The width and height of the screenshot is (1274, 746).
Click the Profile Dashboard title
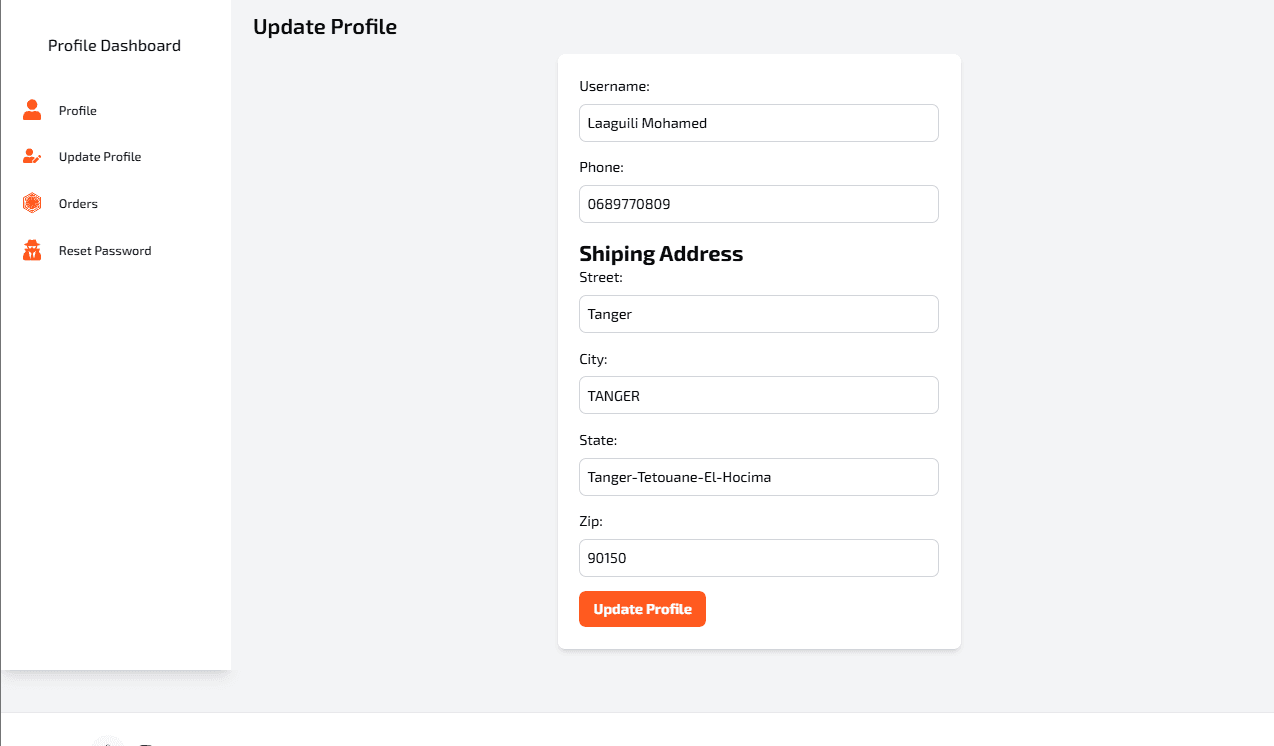point(114,45)
